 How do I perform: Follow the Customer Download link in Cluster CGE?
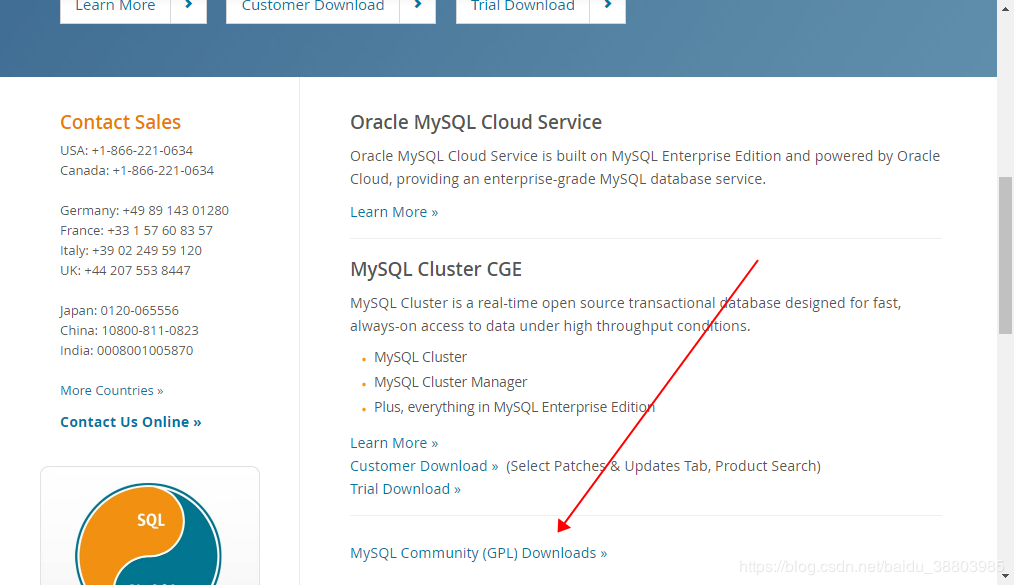424,466
